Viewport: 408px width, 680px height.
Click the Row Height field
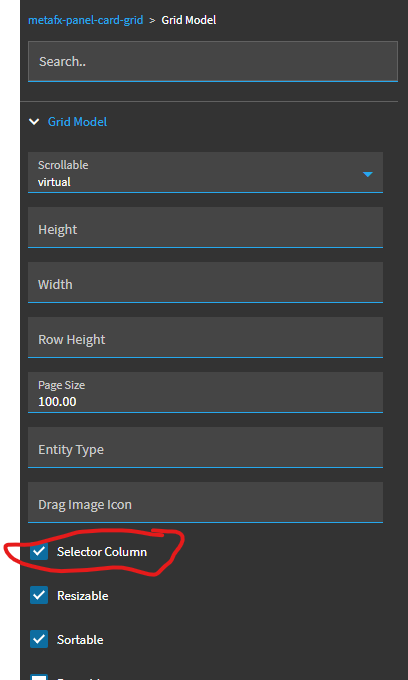pos(205,337)
